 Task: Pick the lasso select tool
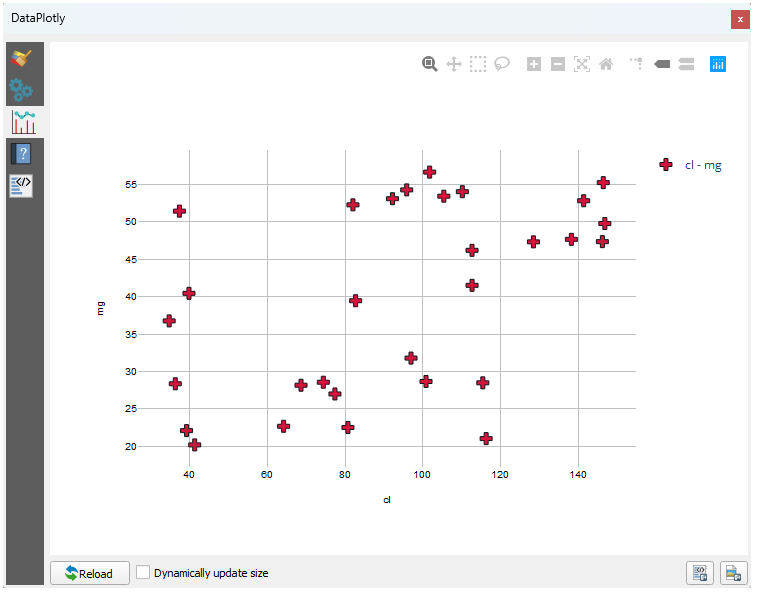click(502, 64)
